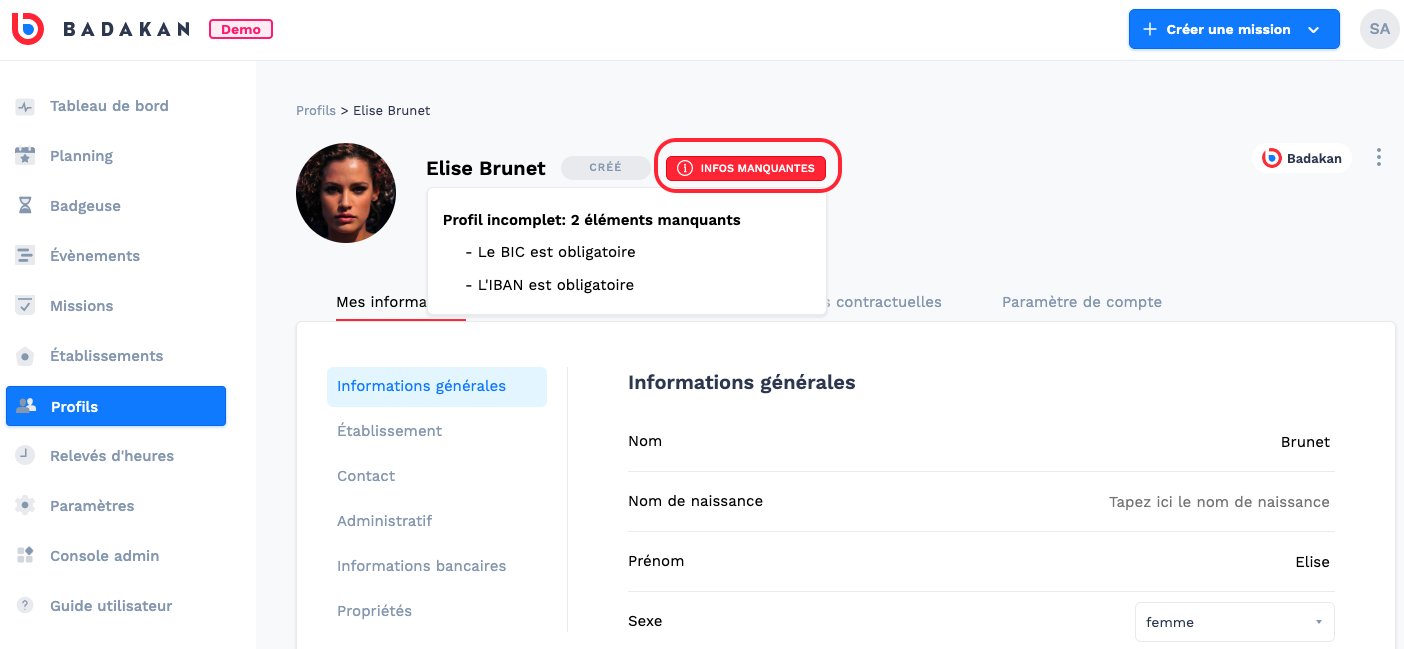Open the Établissements sidebar icon
This screenshot has height=649, width=1404.
pyautogui.click(x=25, y=356)
